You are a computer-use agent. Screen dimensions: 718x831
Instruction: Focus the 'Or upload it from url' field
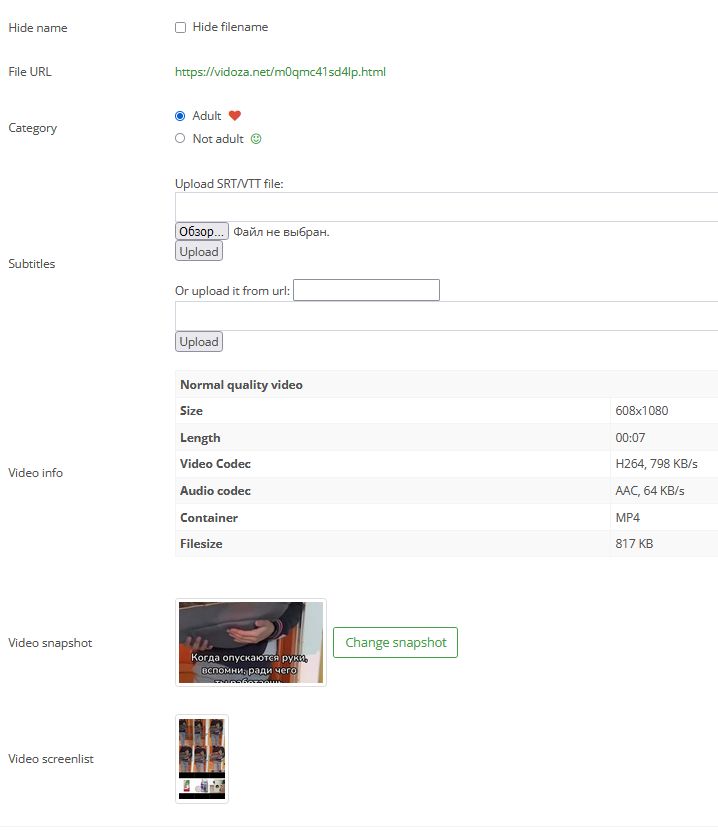tap(366, 290)
